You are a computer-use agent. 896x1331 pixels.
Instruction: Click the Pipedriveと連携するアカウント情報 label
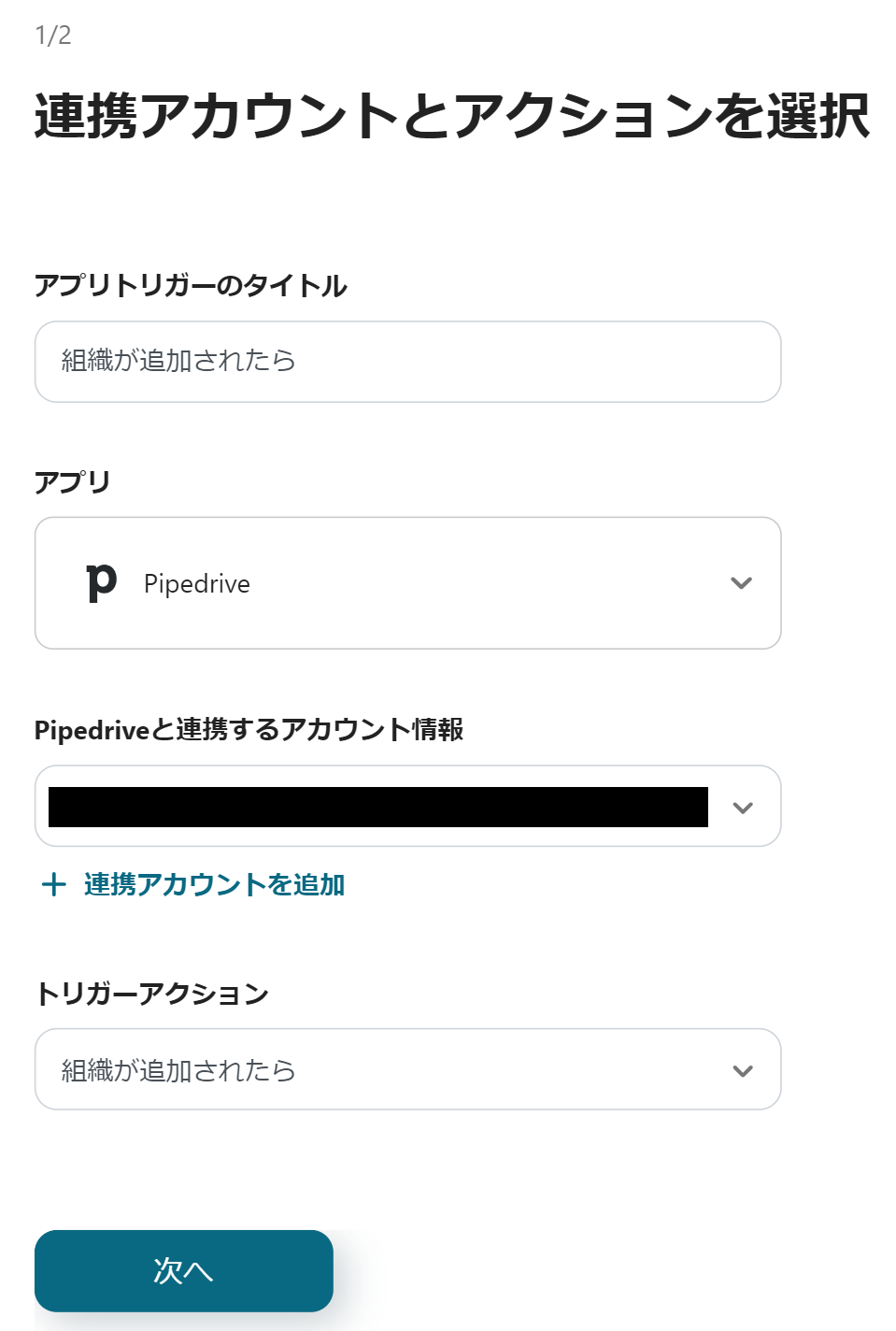tap(249, 730)
